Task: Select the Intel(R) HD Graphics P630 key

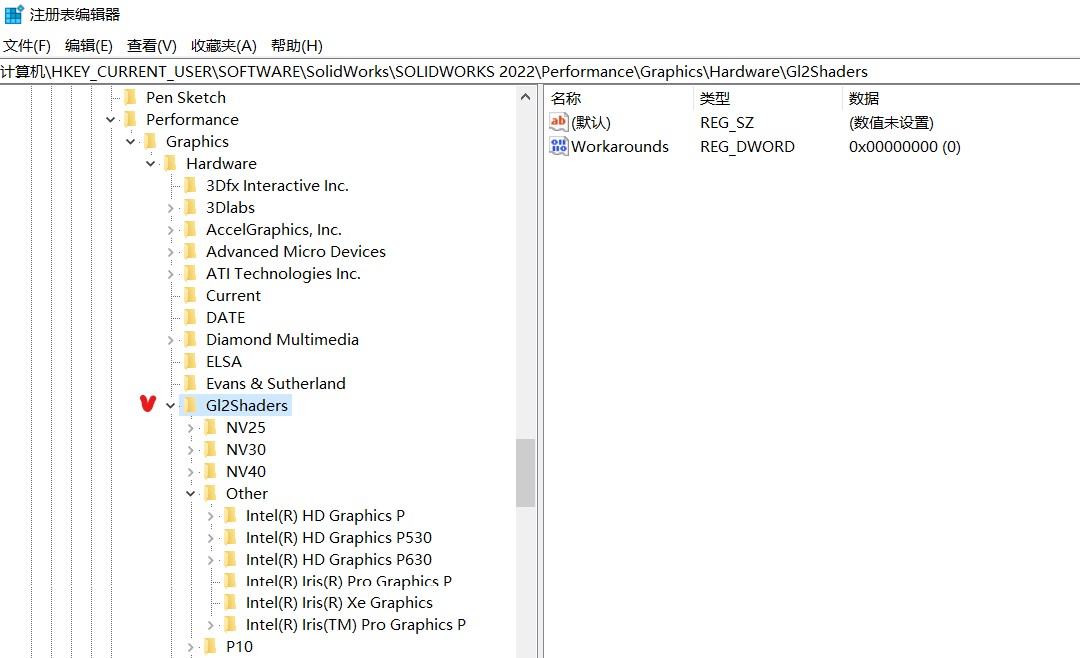Action: [339, 559]
